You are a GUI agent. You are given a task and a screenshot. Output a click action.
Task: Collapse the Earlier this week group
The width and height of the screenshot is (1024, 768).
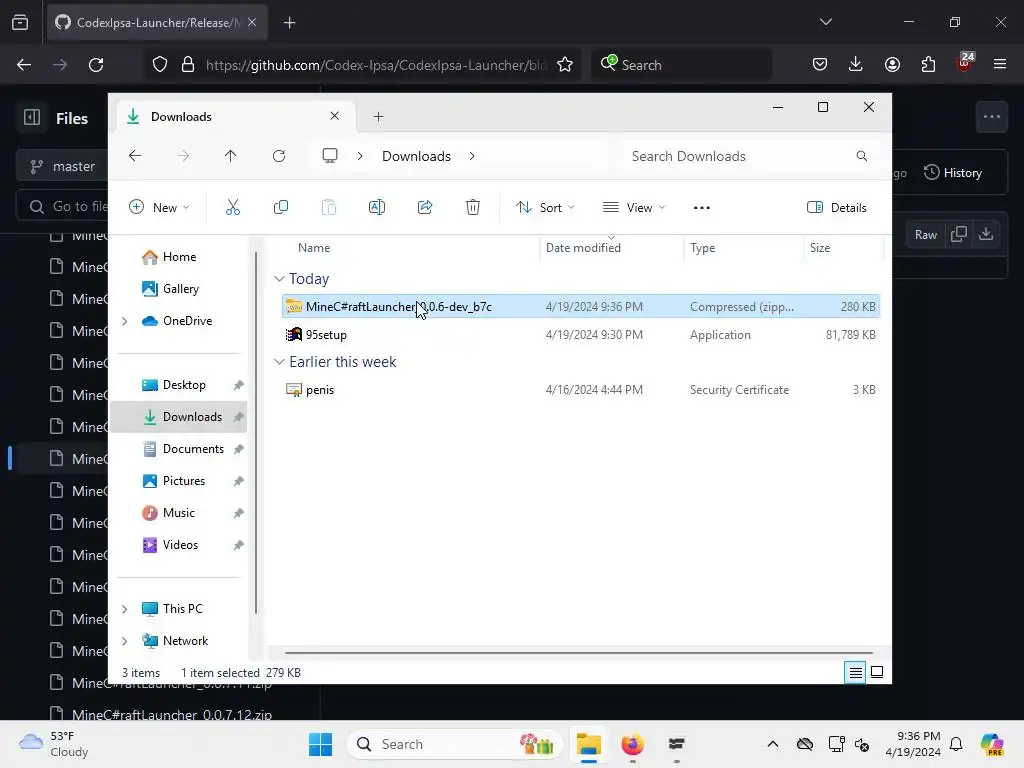click(279, 362)
